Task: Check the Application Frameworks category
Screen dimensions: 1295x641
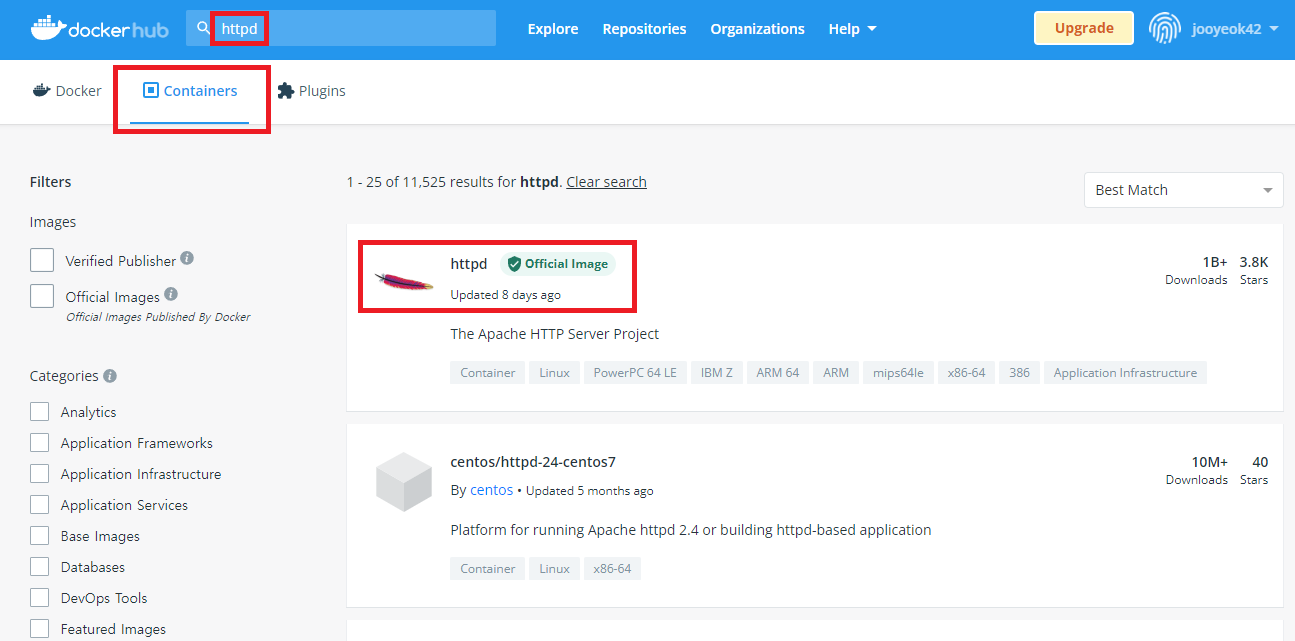Action: point(39,443)
